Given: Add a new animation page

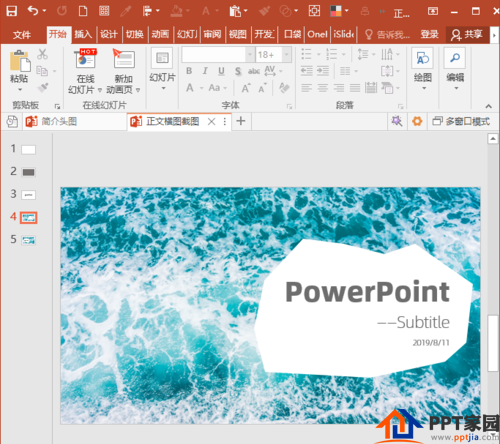Looking at the screenshot, I should 123,71.
